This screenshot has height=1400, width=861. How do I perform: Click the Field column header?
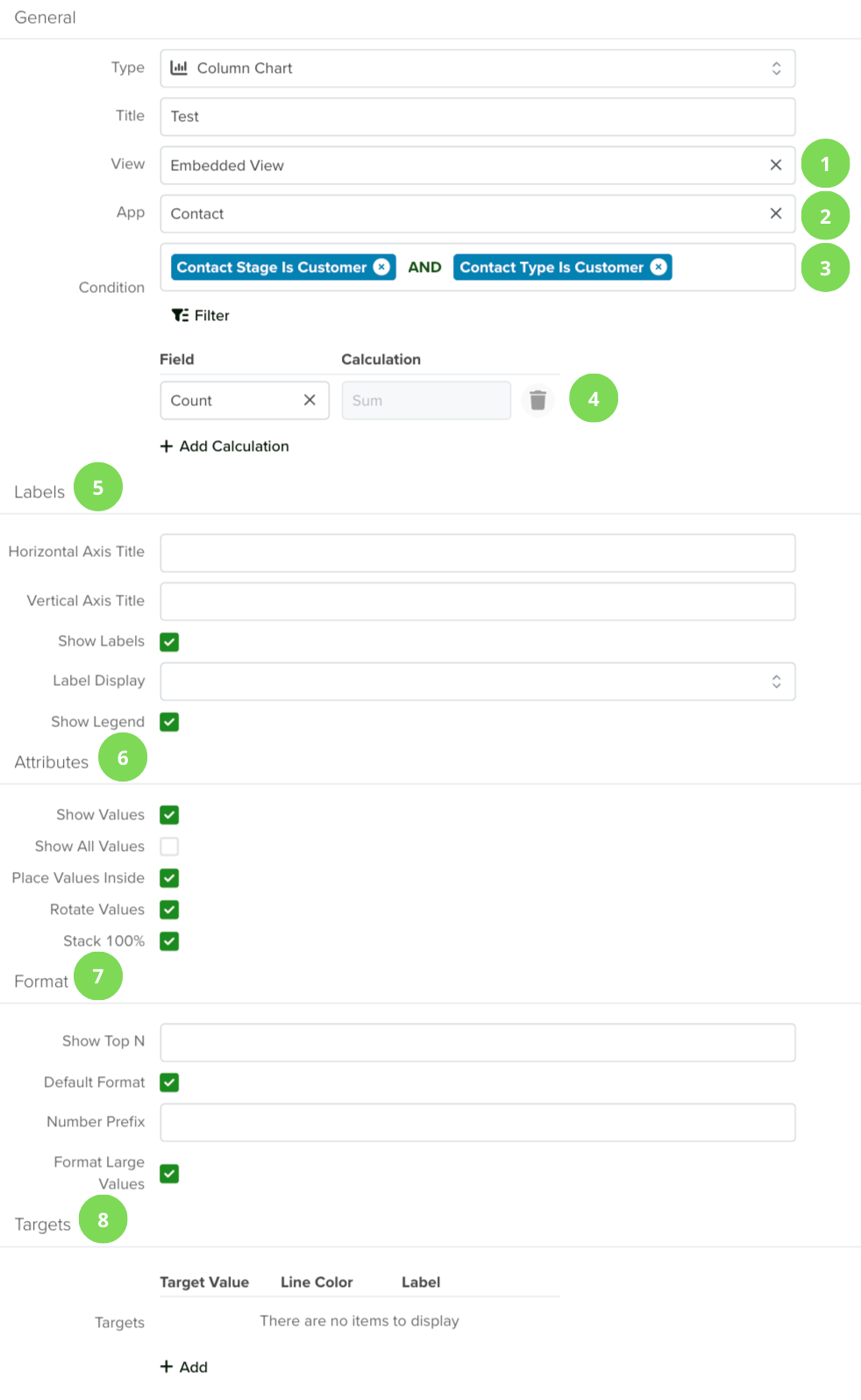pos(177,359)
